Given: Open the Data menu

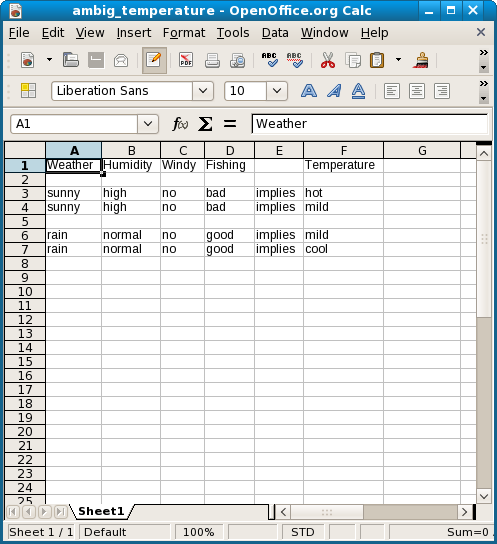Looking at the screenshot, I should [x=275, y=33].
